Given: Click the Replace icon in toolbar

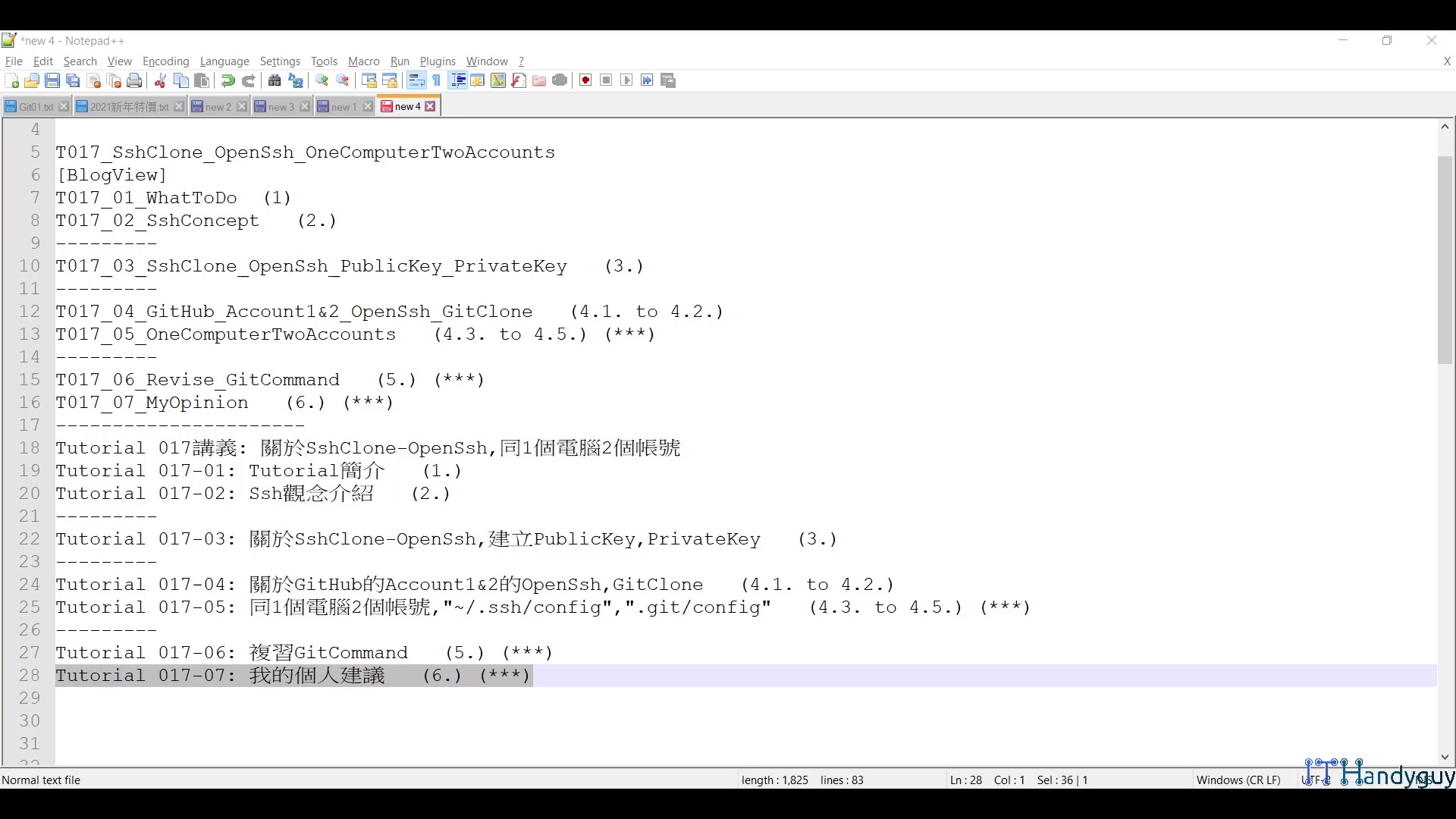Looking at the screenshot, I should pyautogui.click(x=296, y=80).
